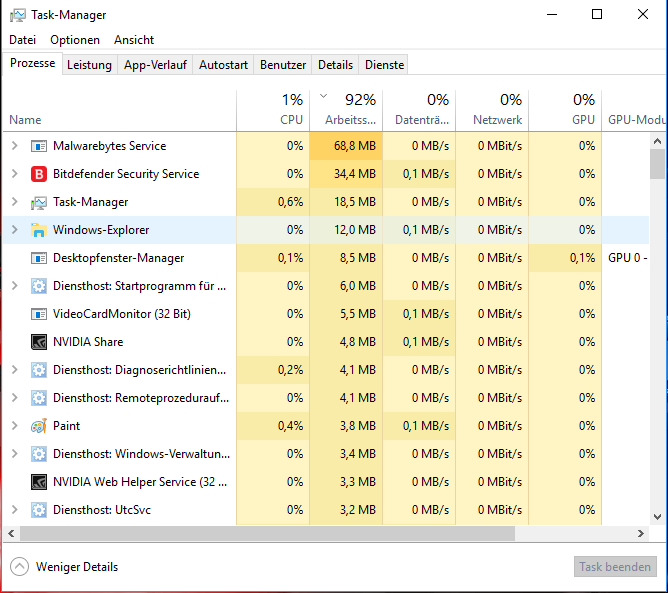Expand the Task-Manager process group
The width and height of the screenshot is (668, 593).
14,202
